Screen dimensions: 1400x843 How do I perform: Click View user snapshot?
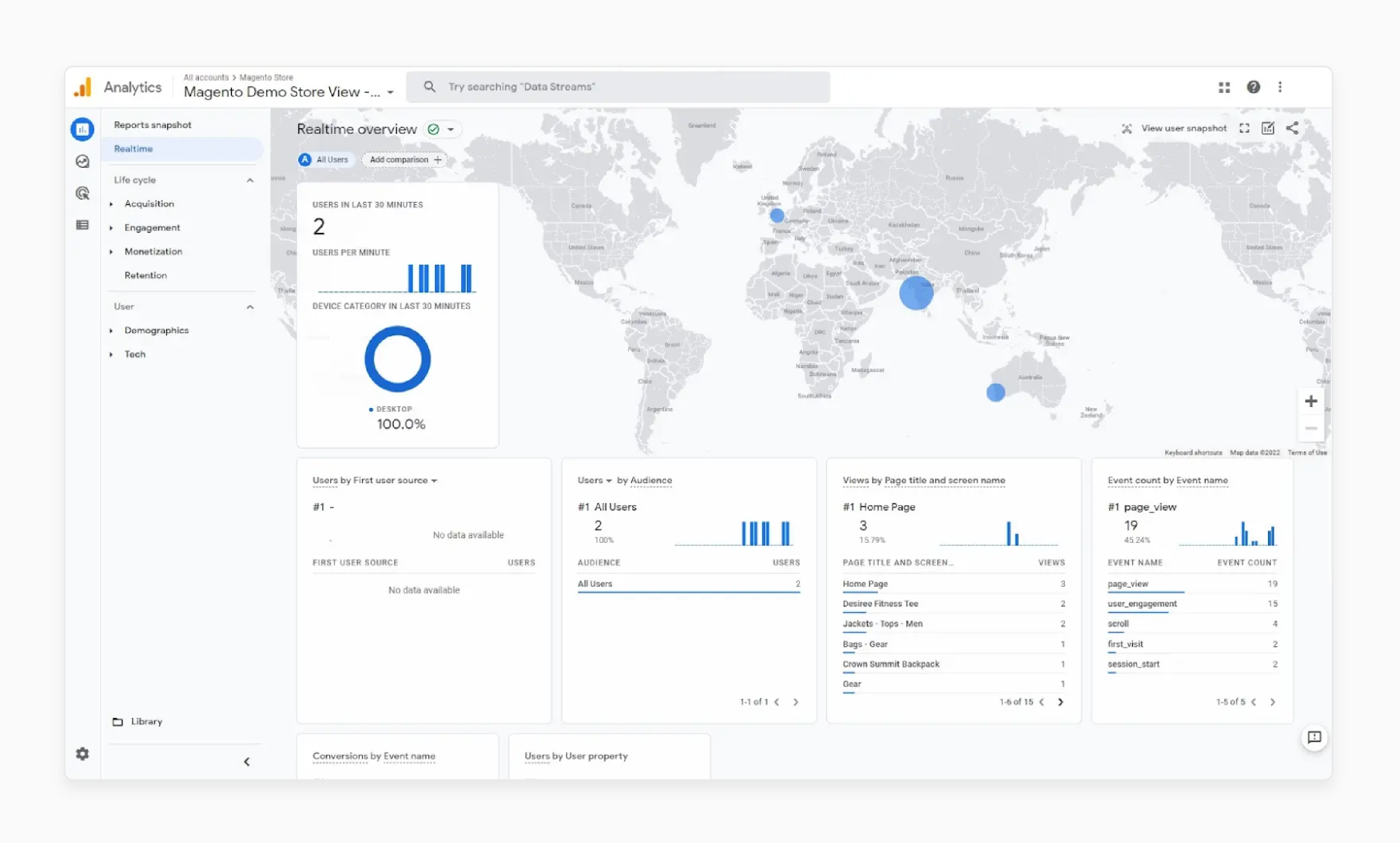click(x=1173, y=128)
